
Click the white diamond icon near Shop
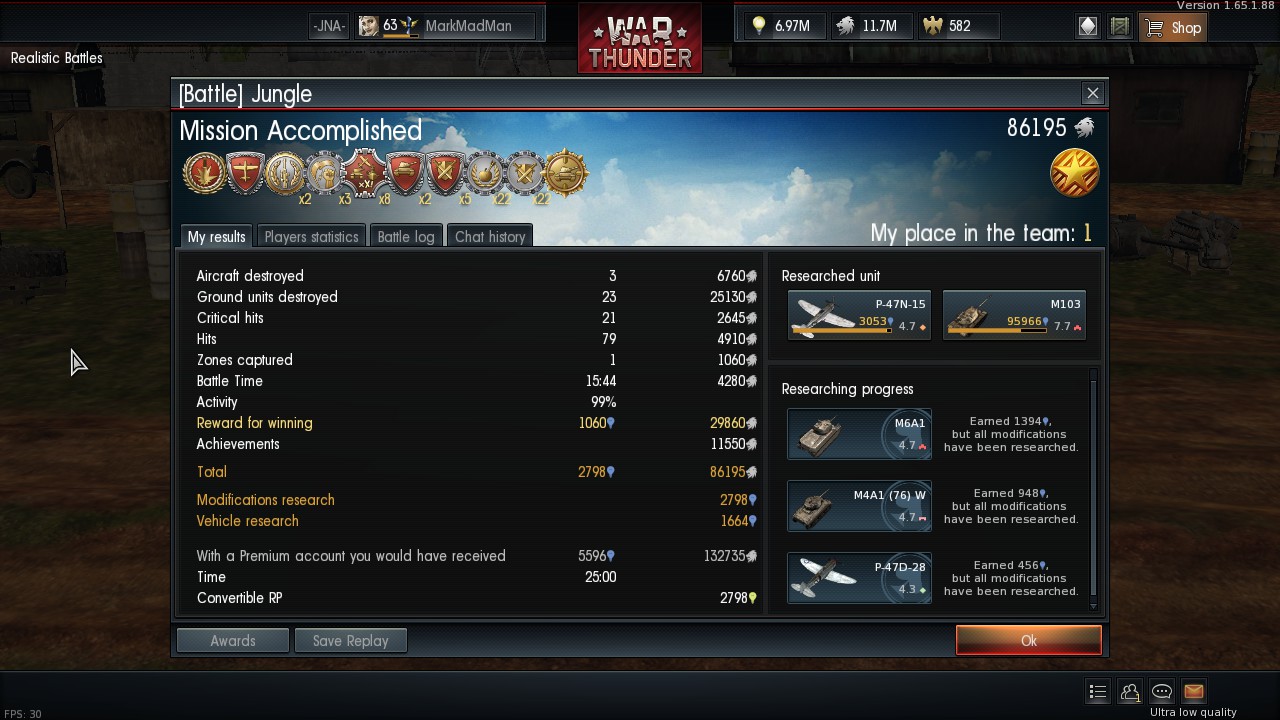(x=1088, y=27)
